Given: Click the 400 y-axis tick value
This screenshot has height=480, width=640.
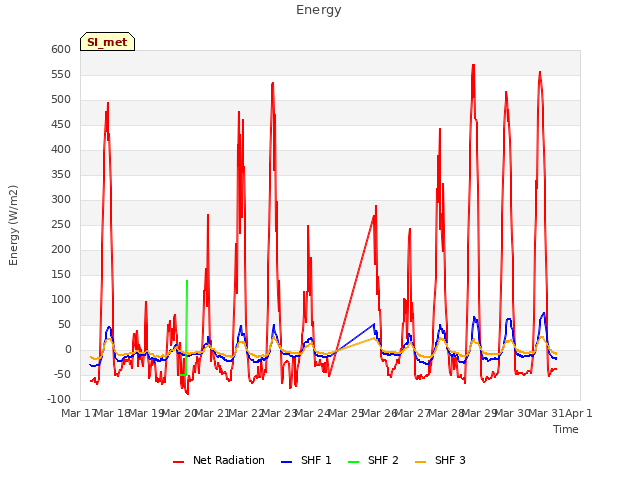Looking at the screenshot, I should pyautogui.click(x=61, y=149).
